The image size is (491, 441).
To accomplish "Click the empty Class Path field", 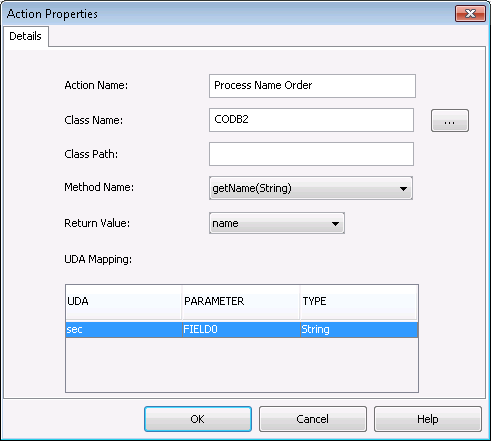I will point(311,154).
